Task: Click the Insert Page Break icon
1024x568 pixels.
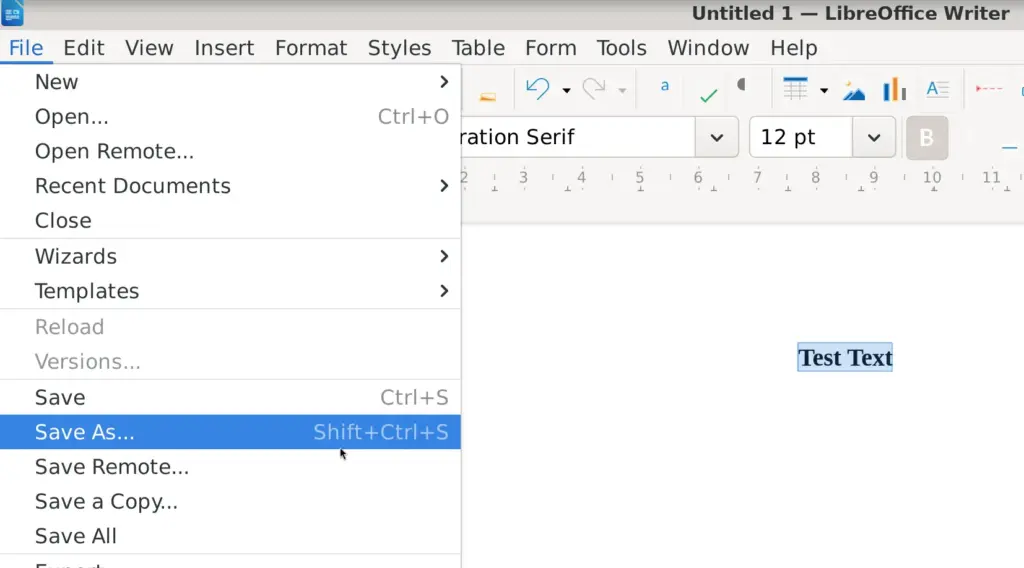Action: coord(989,89)
